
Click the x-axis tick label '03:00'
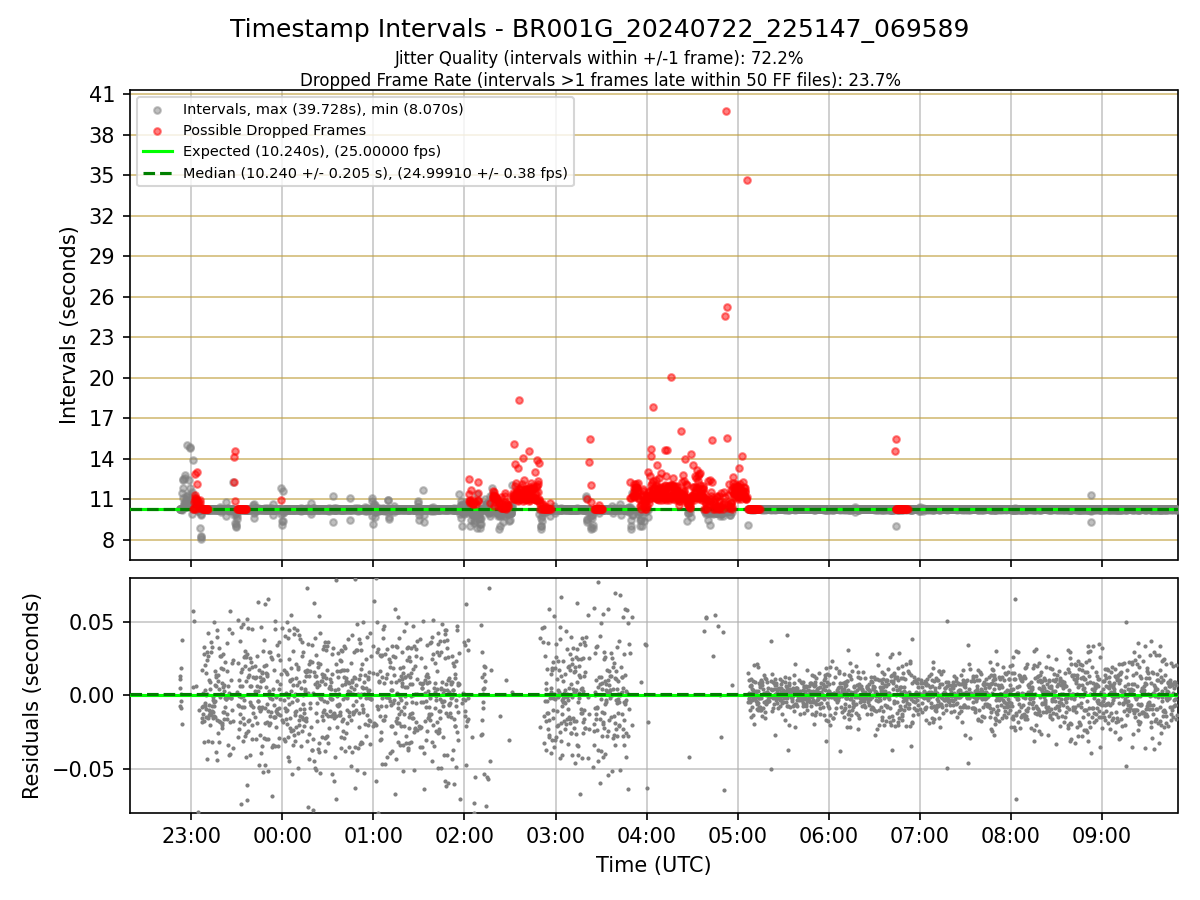coord(555,834)
